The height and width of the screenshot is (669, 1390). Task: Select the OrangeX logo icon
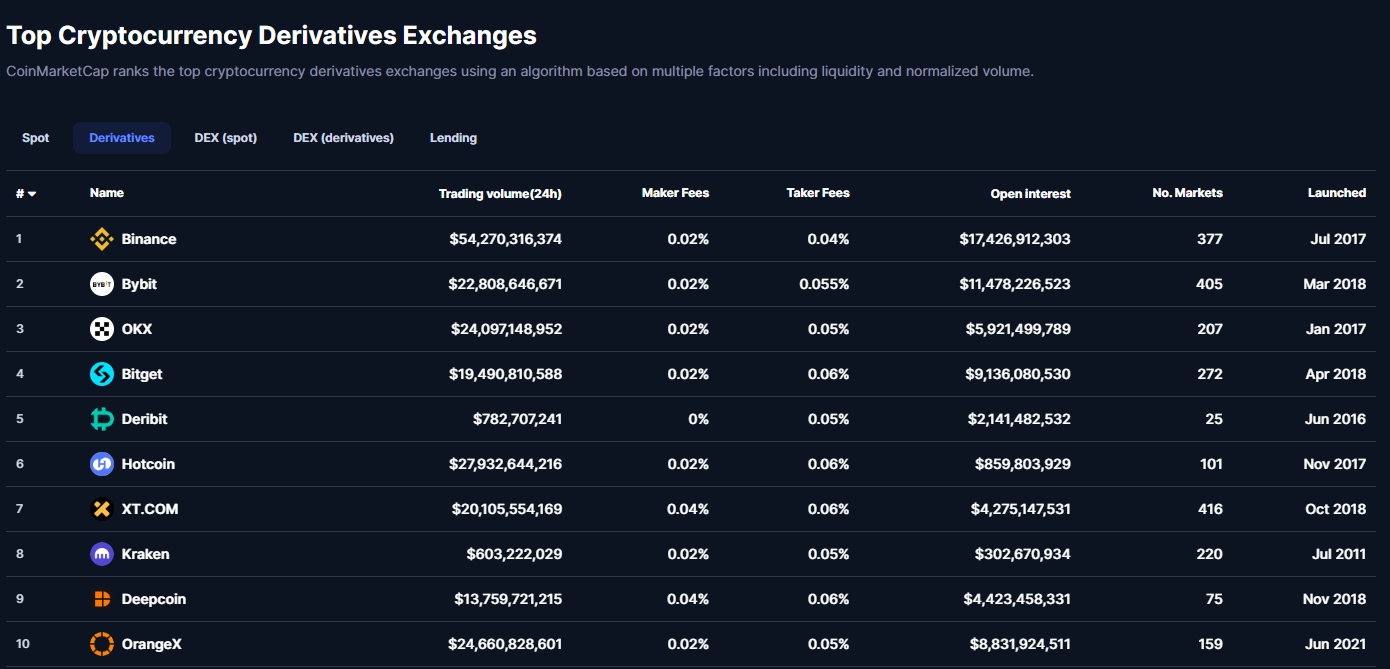click(x=101, y=644)
